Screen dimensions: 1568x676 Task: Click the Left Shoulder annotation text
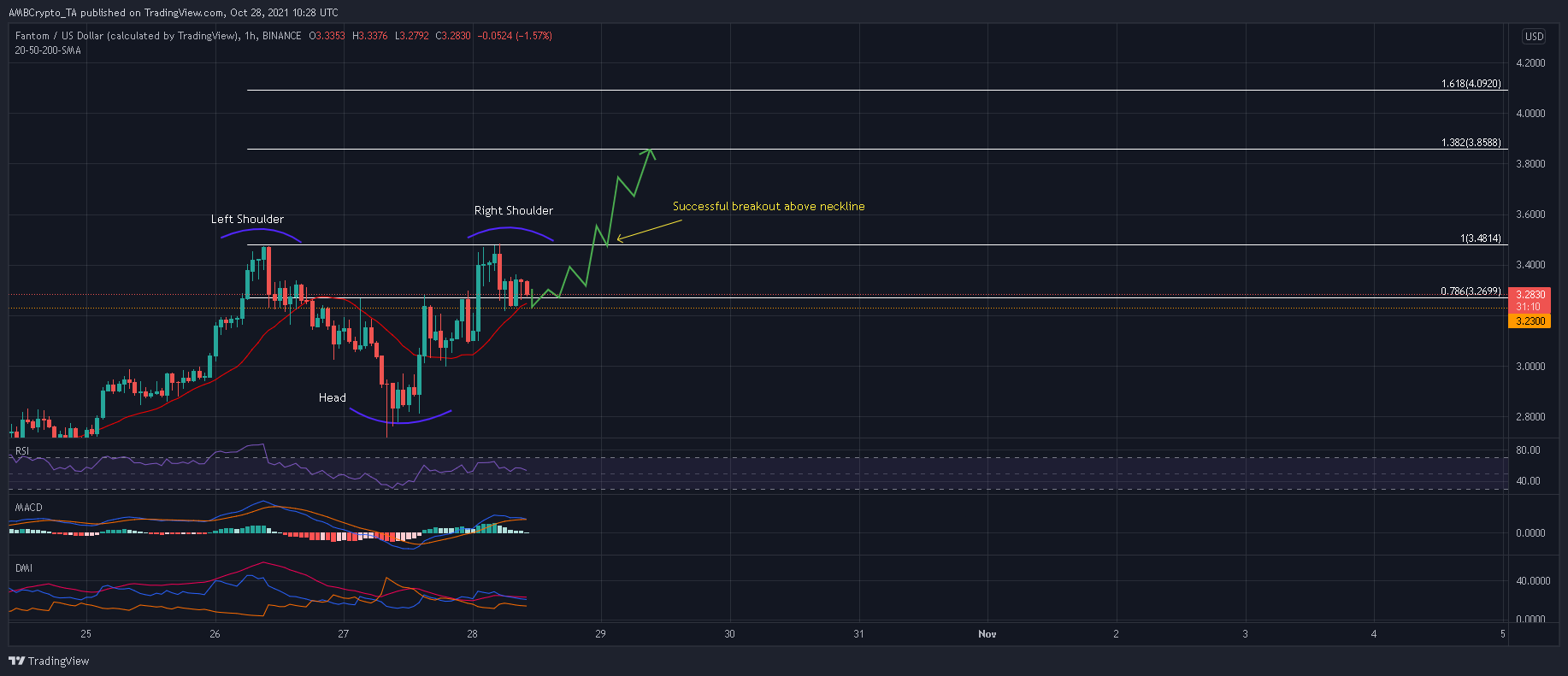pyautogui.click(x=247, y=219)
